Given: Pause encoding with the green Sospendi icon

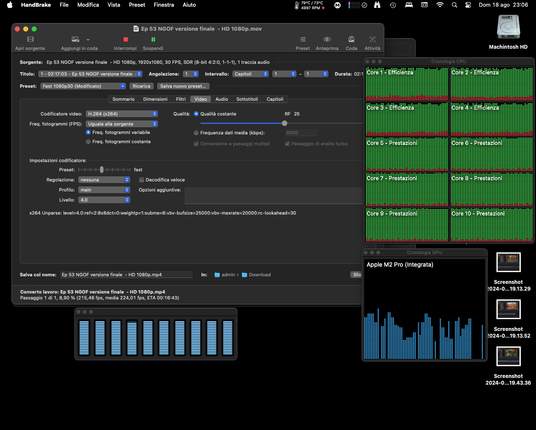Looking at the screenshot, I should point(153,39).
